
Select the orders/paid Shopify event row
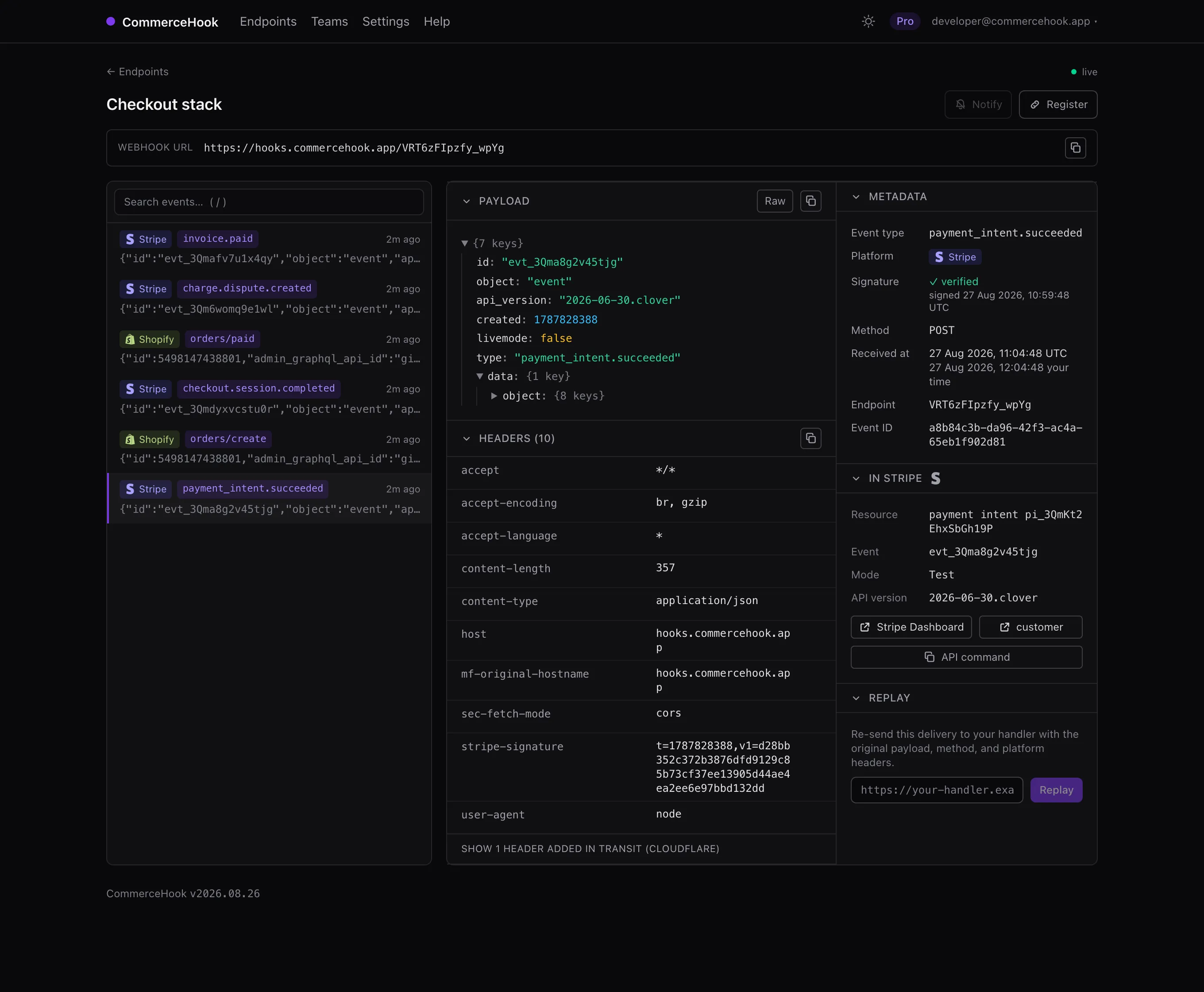(x=269, y=348)
